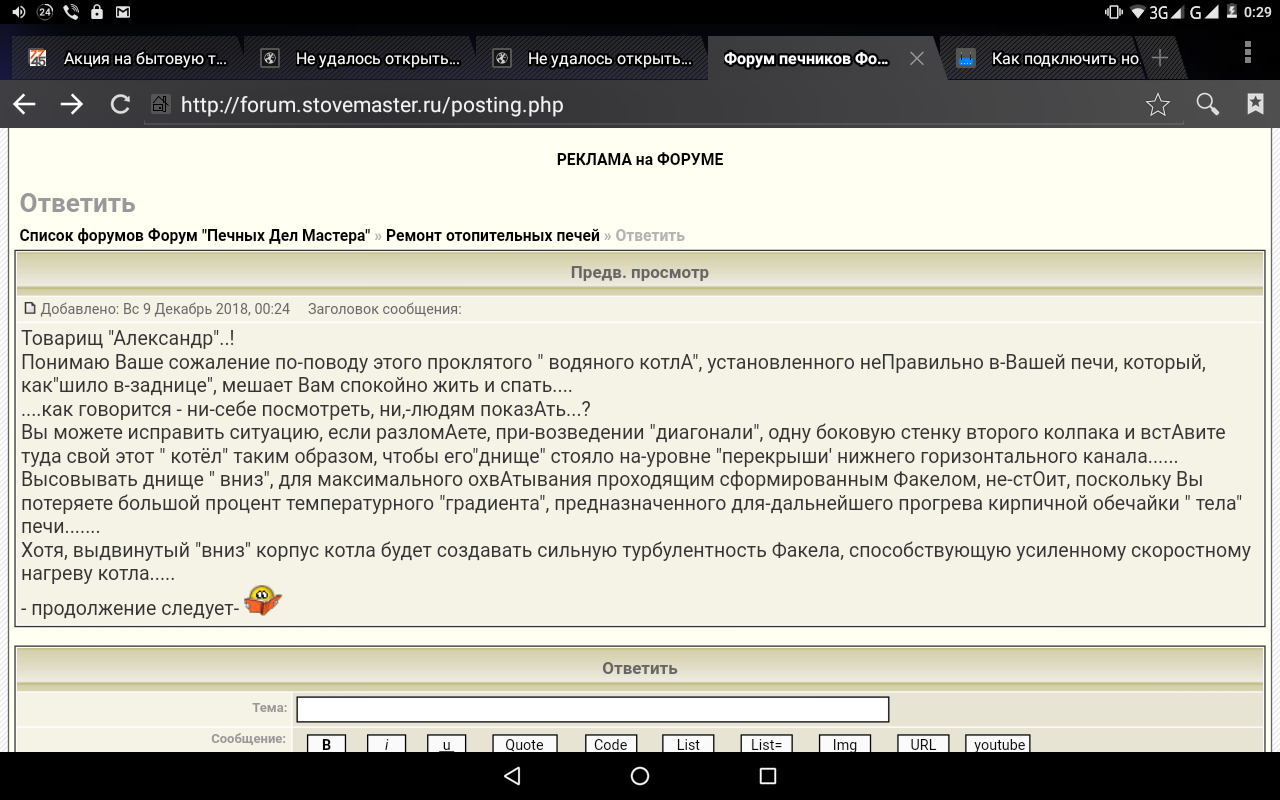Image resolution: width=1280 pixels, height=800 pixels.
Task: Tap the Android home circle button
Action: tap(640, 776)
